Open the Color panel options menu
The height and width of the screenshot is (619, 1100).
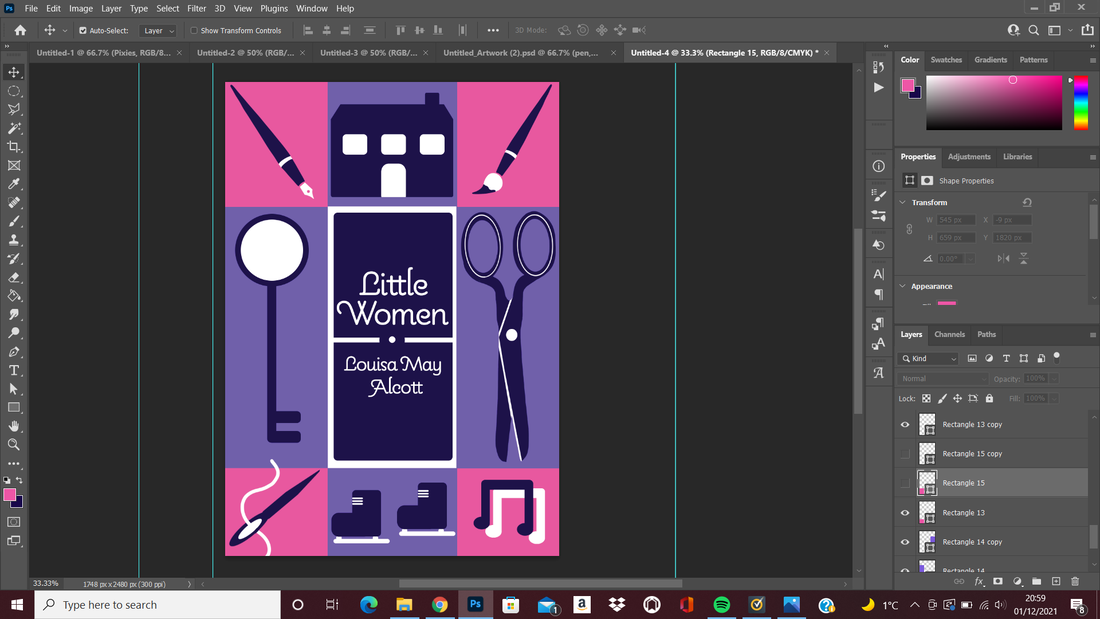tap(1092, 60)
